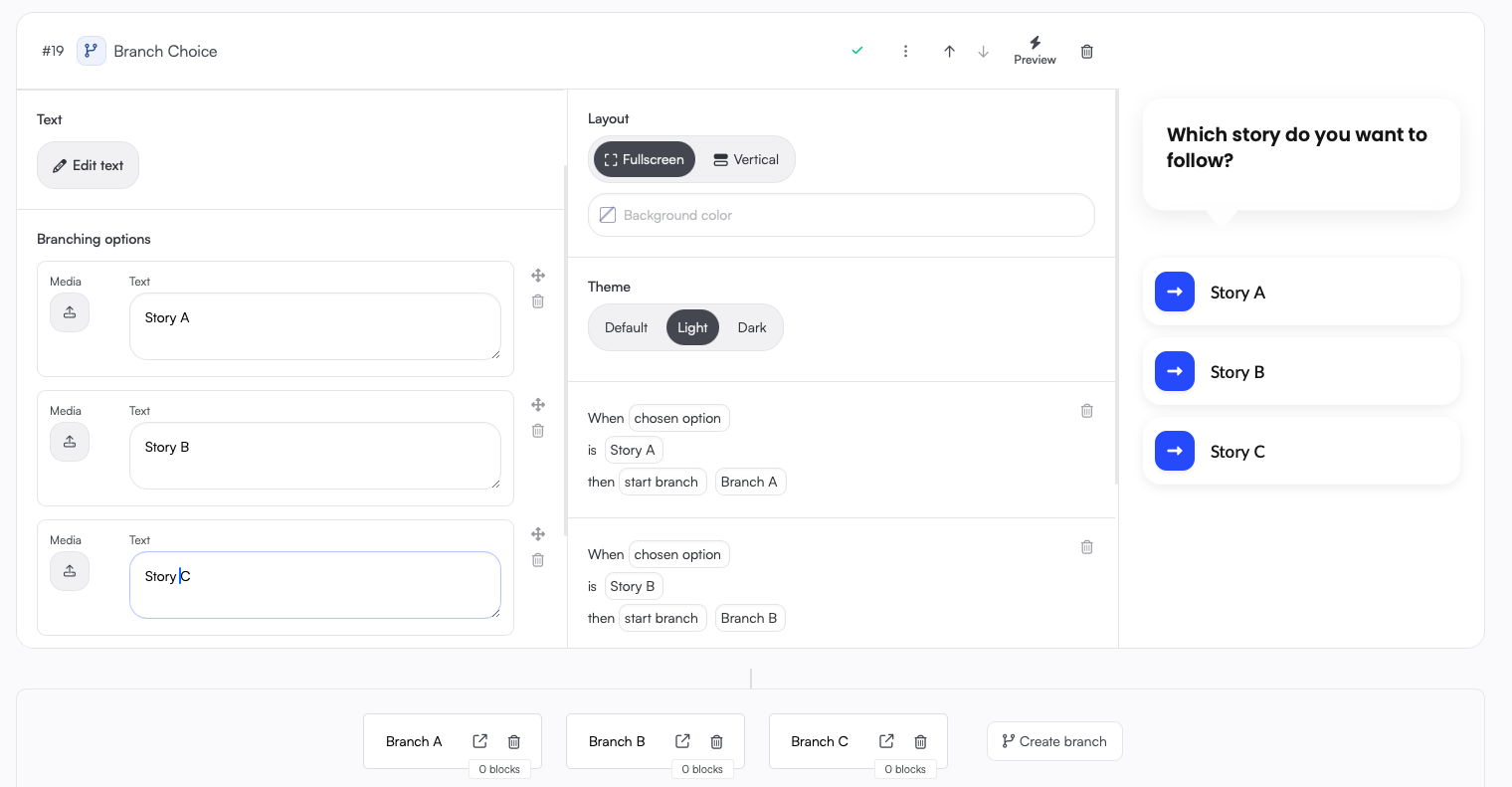Image resolution: width=1512 pixels, height=787 pixels.
Task: Click the three-dot more options icon
Action: [905, 52]
